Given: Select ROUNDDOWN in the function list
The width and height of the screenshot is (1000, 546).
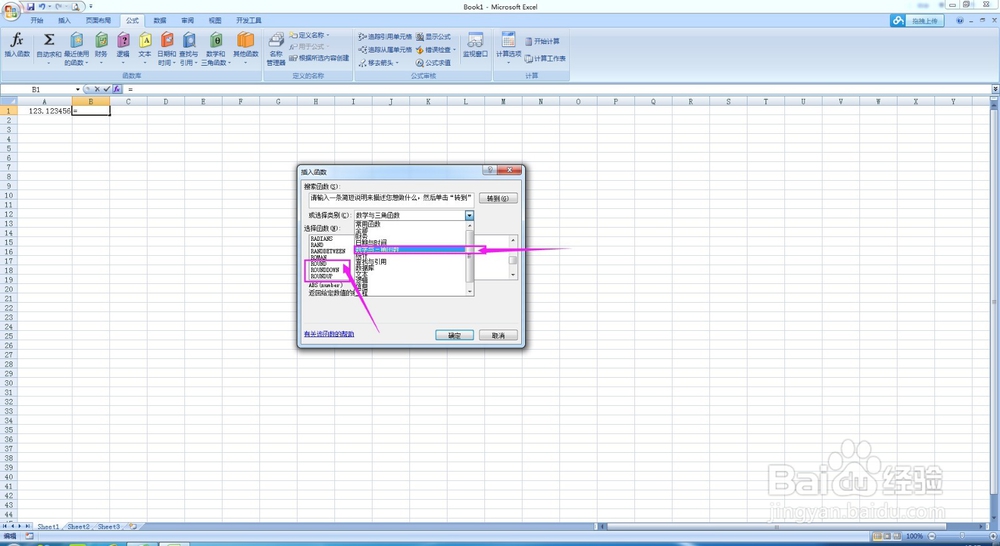Looking at the screenshot, I should pos(325,270).
